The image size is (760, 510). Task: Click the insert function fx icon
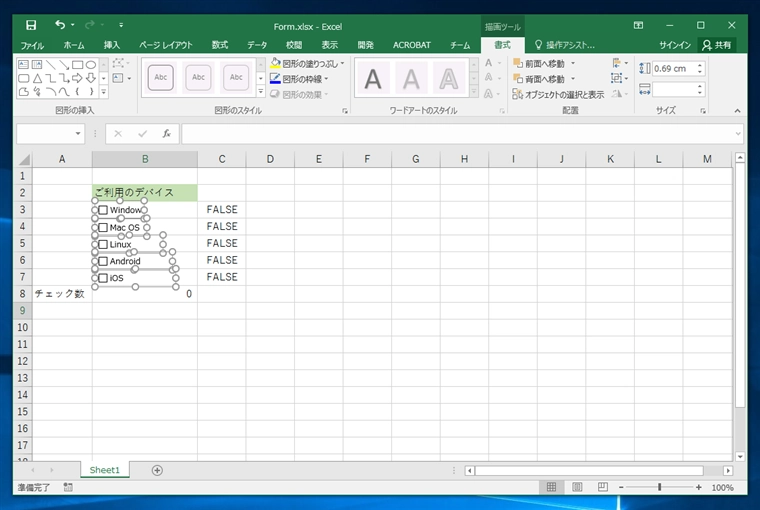tap(166, 133)
